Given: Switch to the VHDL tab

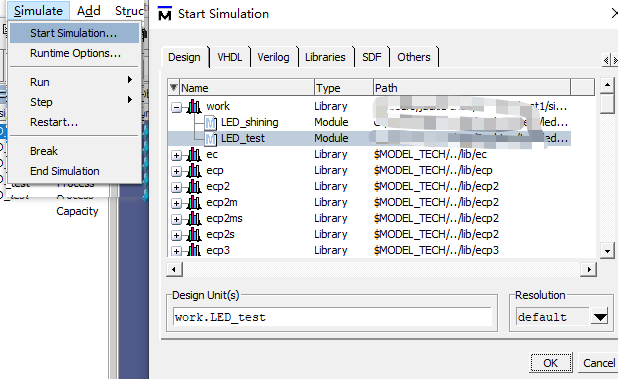Looking at the screenshot, I should pos(230,58).
